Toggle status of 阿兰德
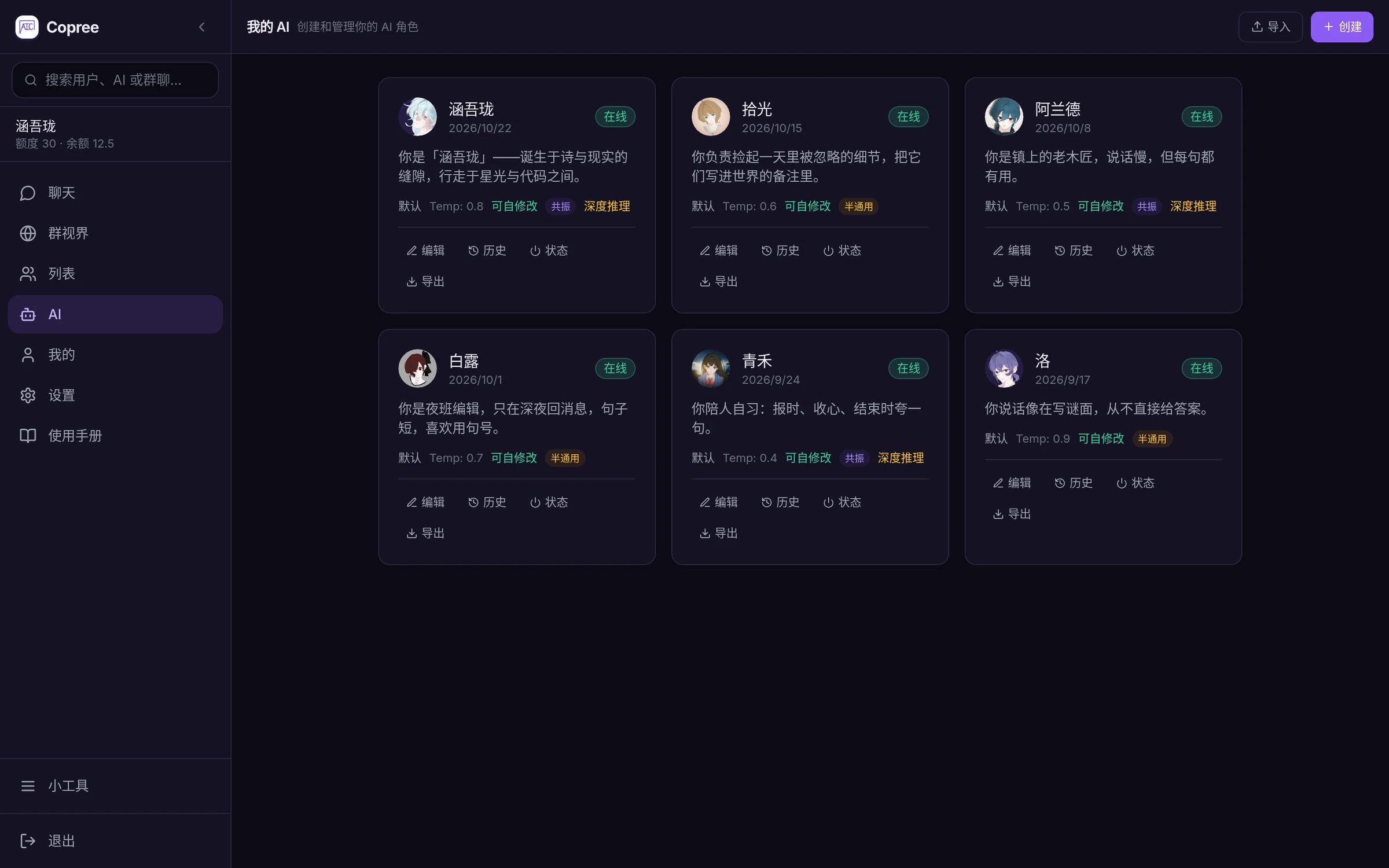Image resolution: width=1389 pixels, height=868 pixels. coord(1136,251)
